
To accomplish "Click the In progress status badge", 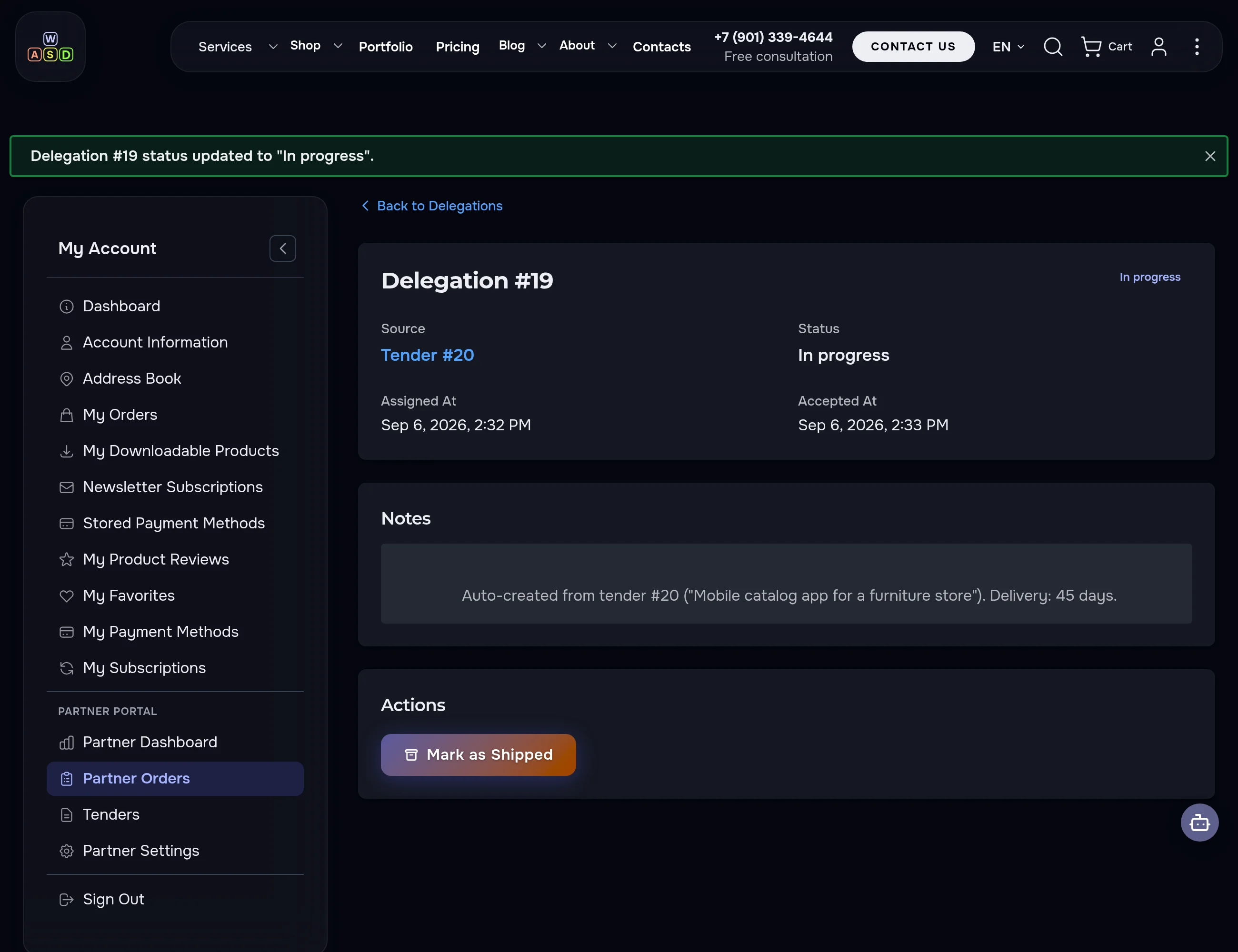I will tap(1149, 277).
